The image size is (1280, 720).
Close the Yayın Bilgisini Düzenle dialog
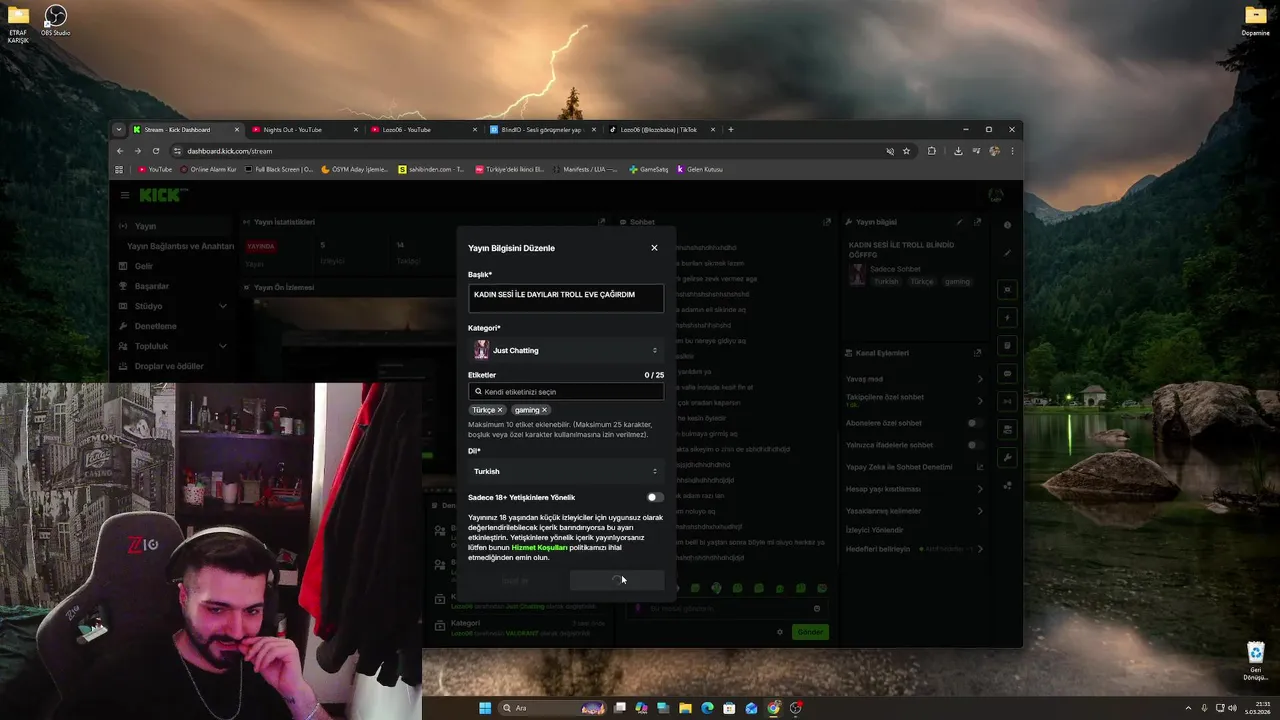point(654,248)
